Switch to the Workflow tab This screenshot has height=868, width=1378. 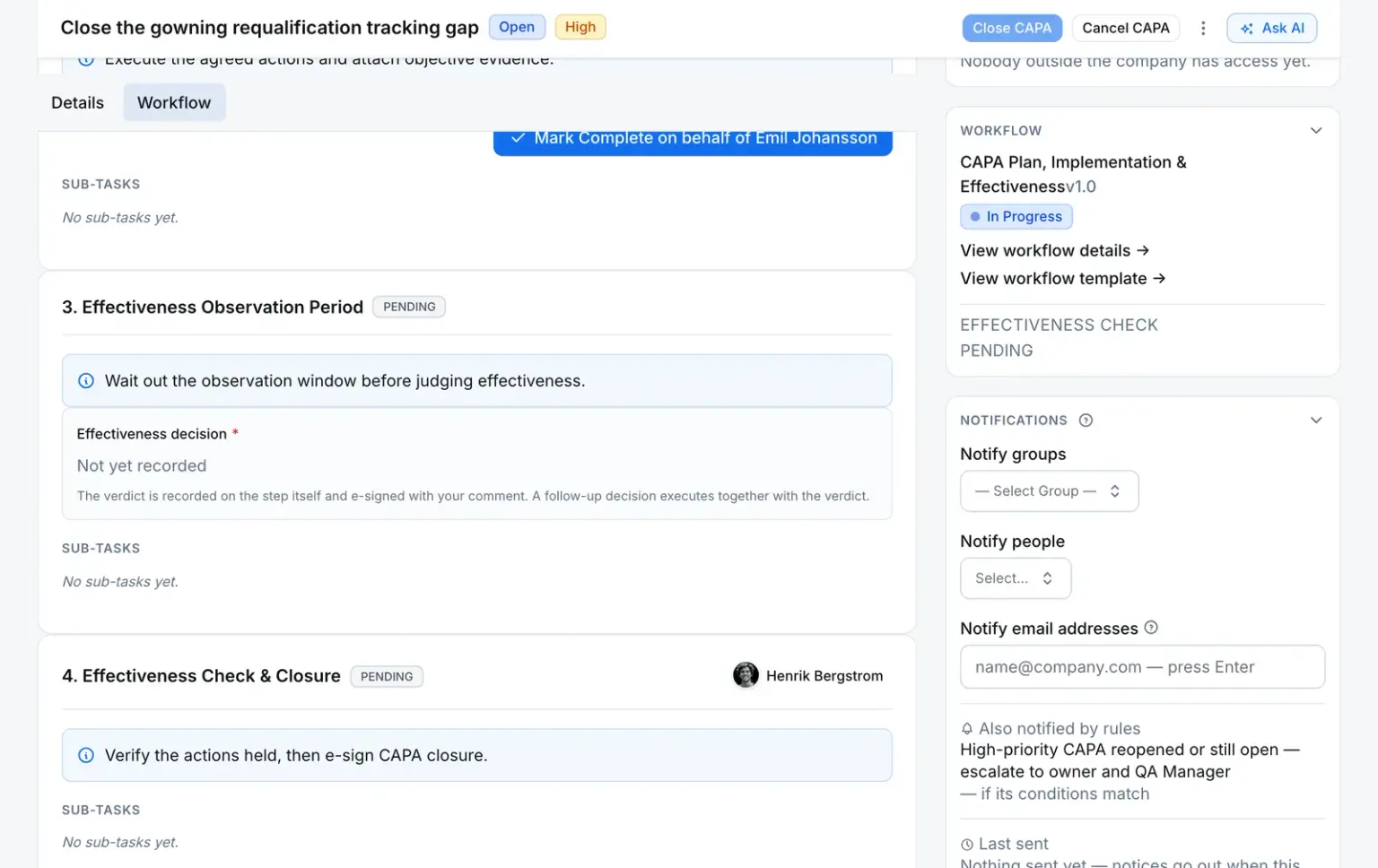pyautogui.click(x=174, y=103)
